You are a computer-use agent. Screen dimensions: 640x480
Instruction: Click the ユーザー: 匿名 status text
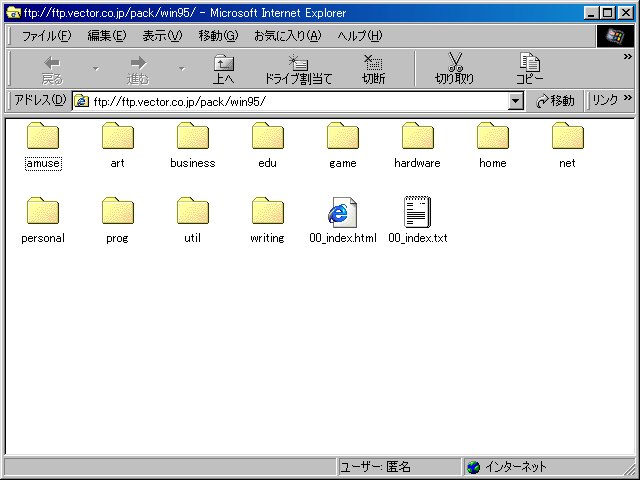[375, 467]
